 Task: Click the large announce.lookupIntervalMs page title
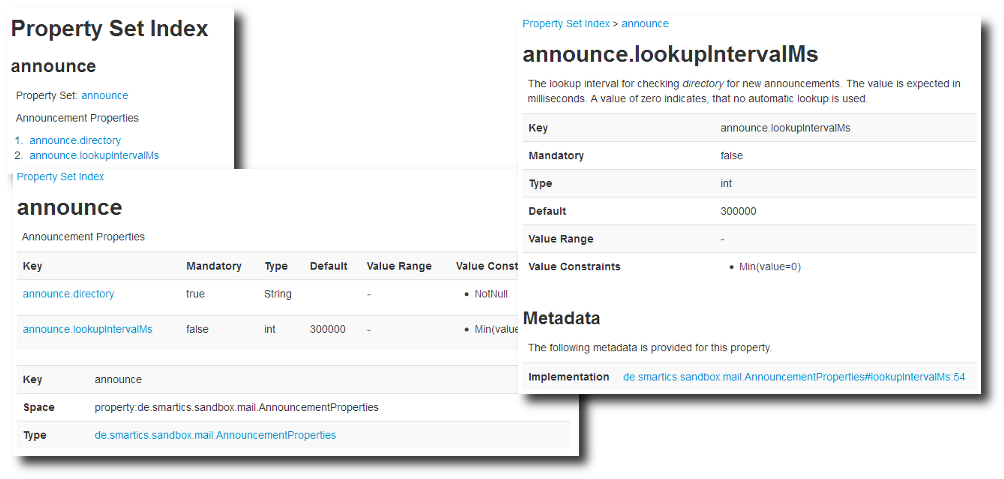pos(670,54)
